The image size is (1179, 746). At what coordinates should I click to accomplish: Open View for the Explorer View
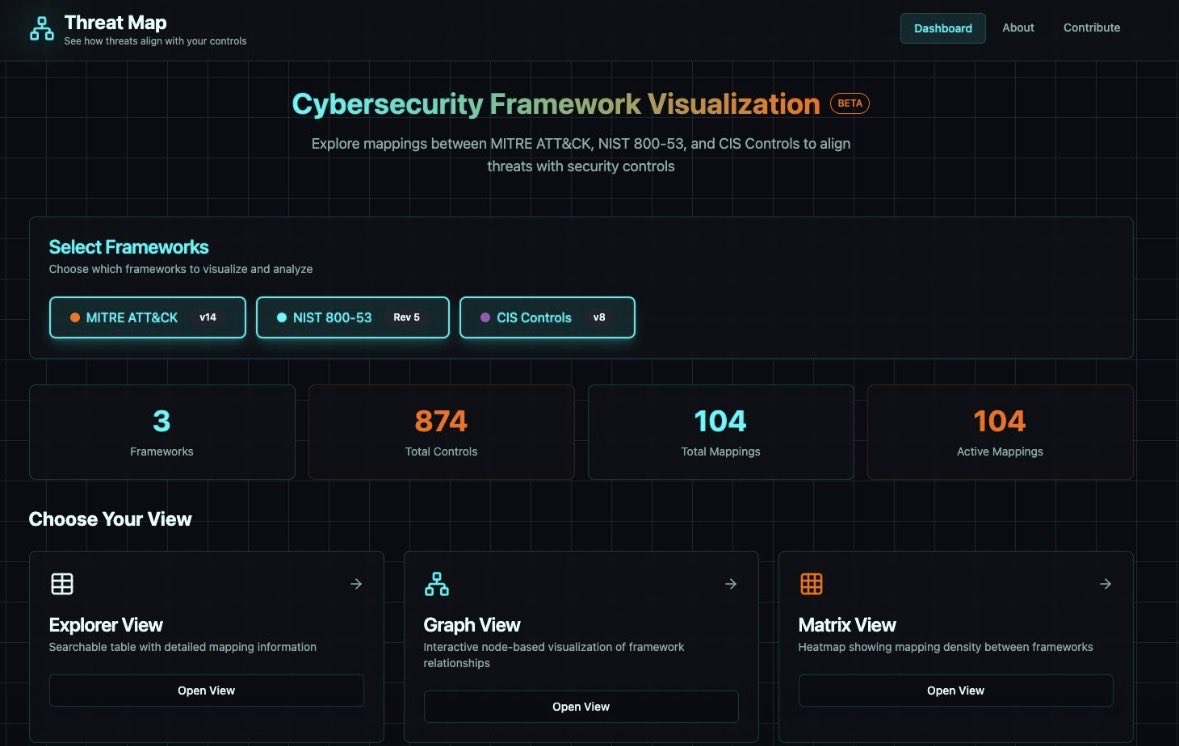pos(206,690)
